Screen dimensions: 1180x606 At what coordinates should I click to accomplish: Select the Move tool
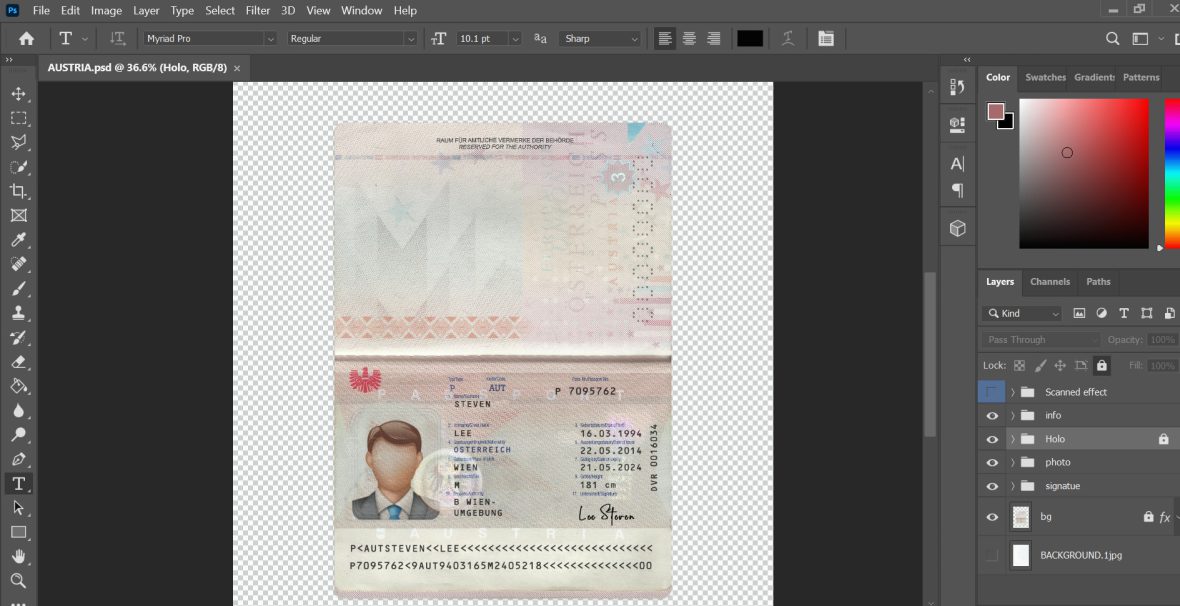click(18, 93)
